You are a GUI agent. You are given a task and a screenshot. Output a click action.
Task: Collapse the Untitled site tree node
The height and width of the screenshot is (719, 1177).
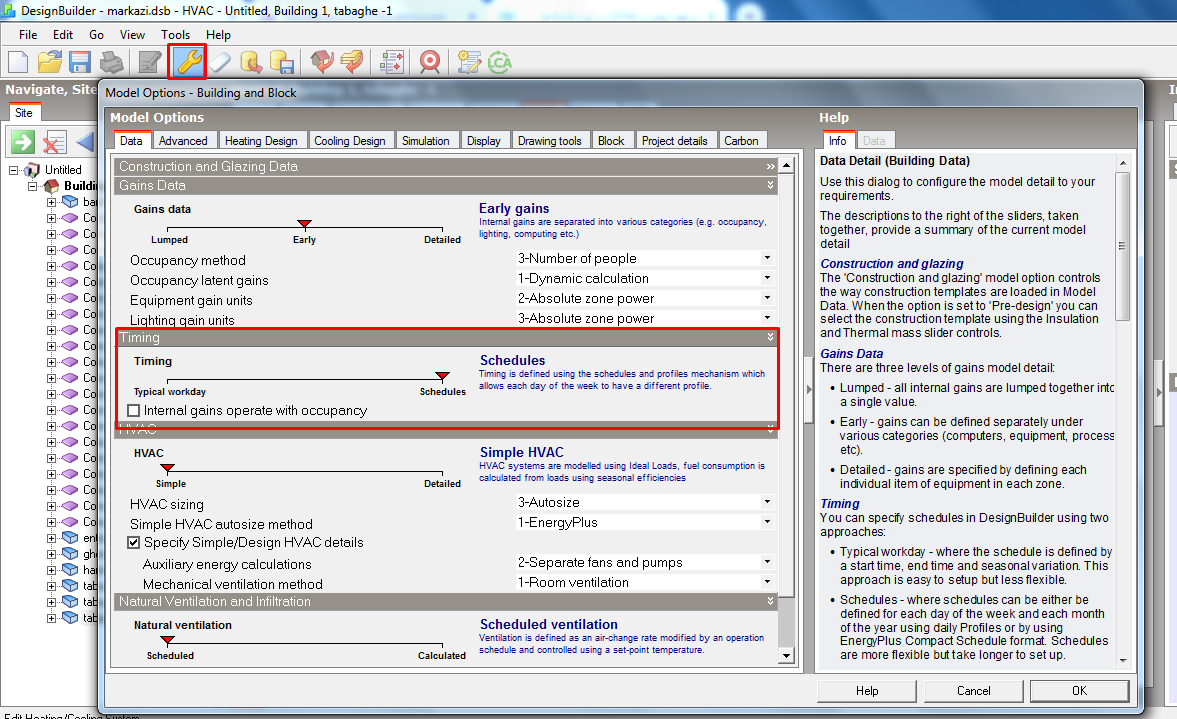pyautogui.click(x=14, y=170)
